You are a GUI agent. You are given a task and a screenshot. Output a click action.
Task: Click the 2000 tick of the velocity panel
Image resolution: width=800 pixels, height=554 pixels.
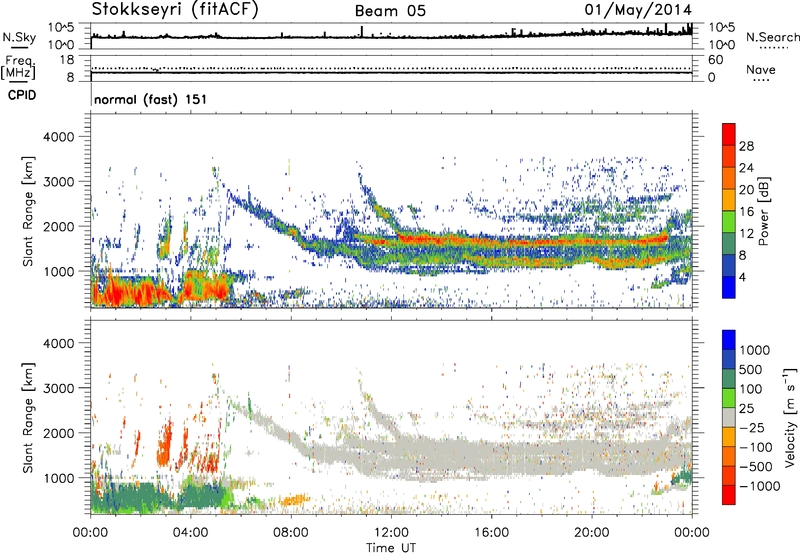click(58, 433)
